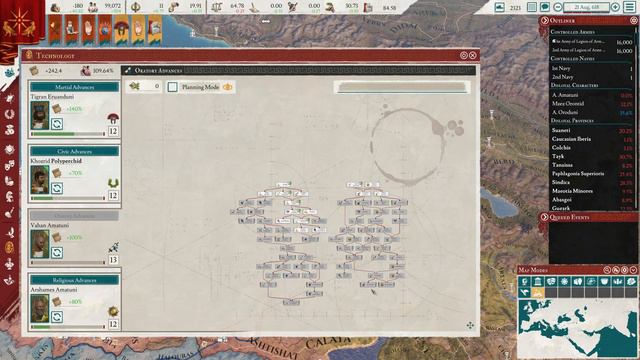The width and height of the screenshot is (640, 360).
Task: Open the helmet military sidebar icon
Action: coord(9,197)
